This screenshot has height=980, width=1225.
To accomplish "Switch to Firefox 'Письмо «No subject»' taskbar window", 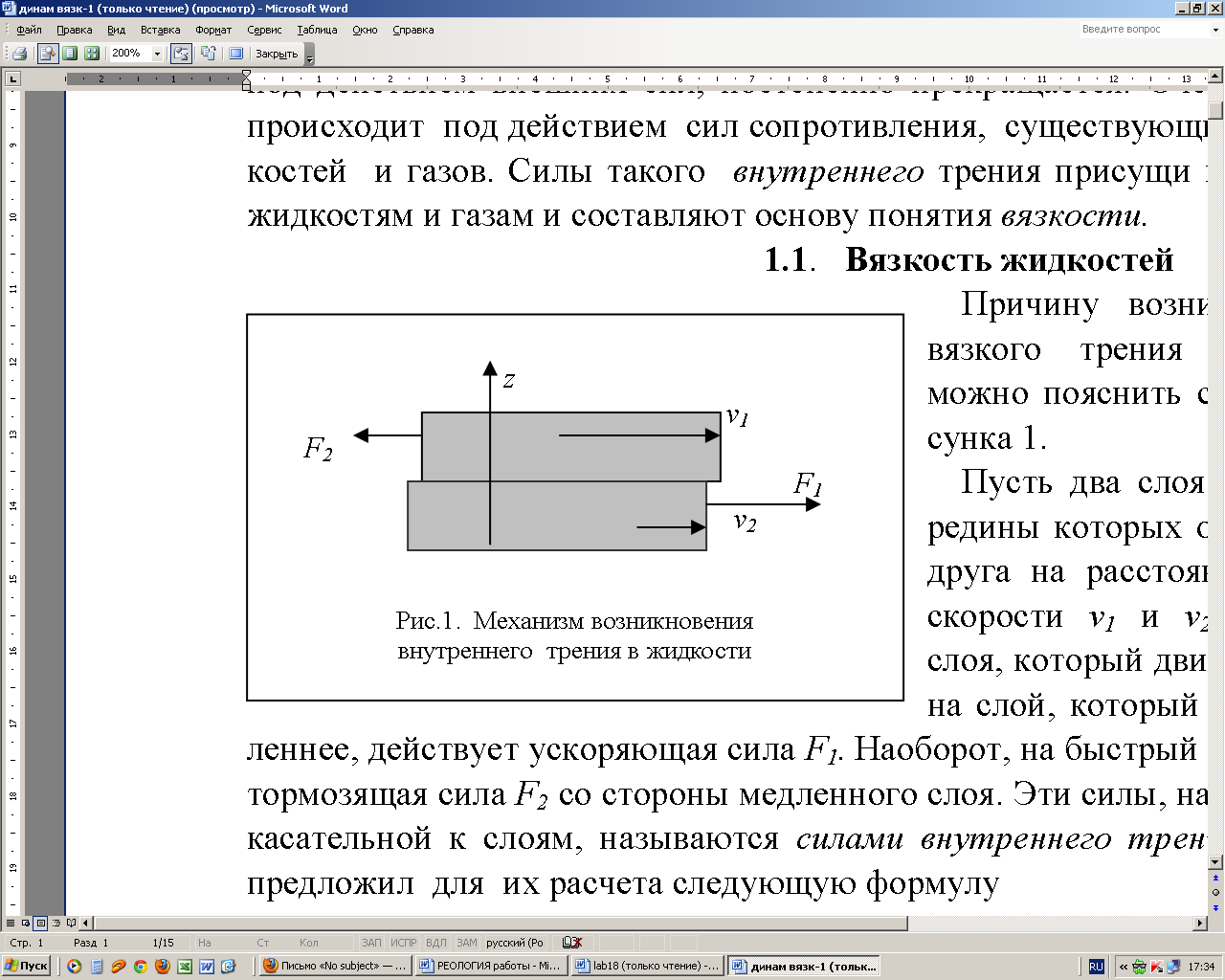I will [x=337, y=967].
